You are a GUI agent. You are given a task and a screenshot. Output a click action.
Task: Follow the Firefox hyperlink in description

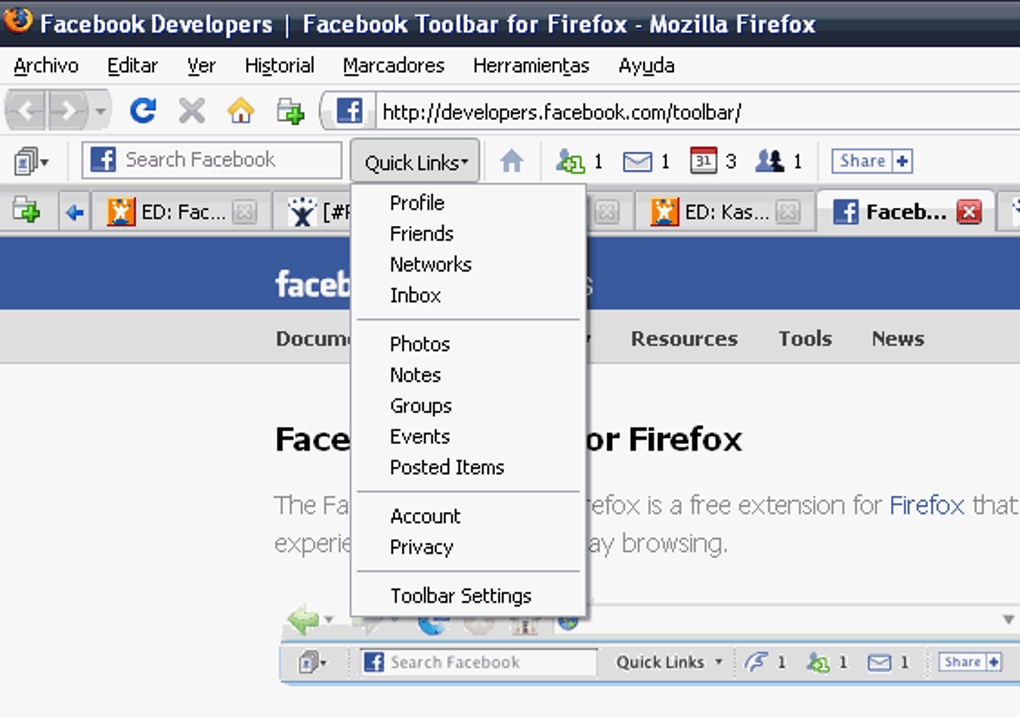926,505
